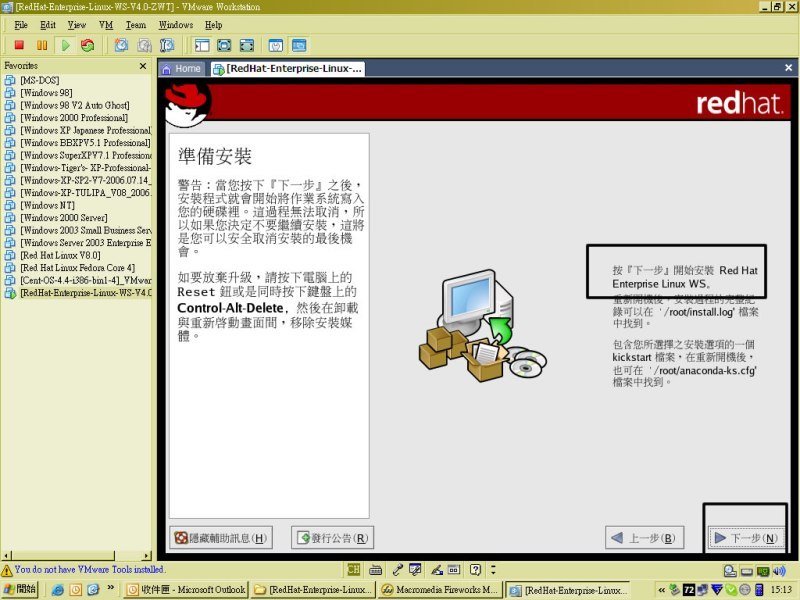Switch to the Home tab
800x600 pixels.
tap(182, 69)
